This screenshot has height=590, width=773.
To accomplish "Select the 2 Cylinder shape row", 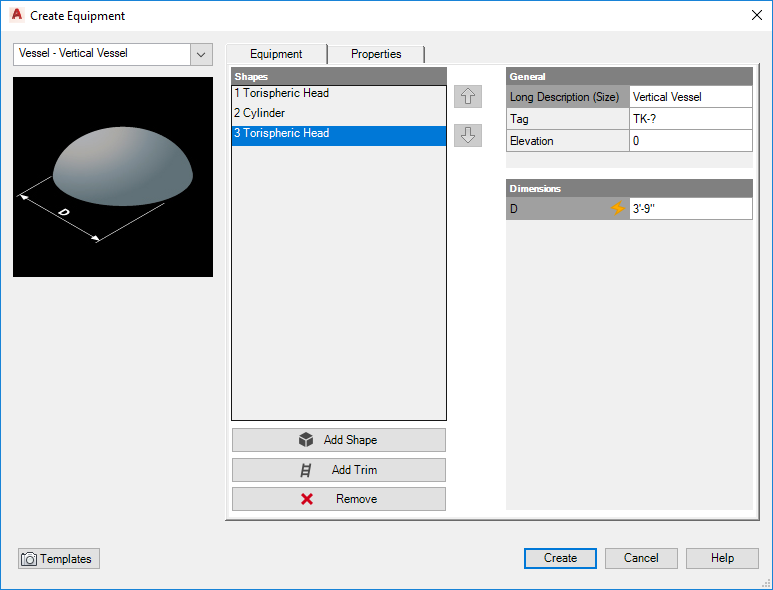I will [339, 113].
